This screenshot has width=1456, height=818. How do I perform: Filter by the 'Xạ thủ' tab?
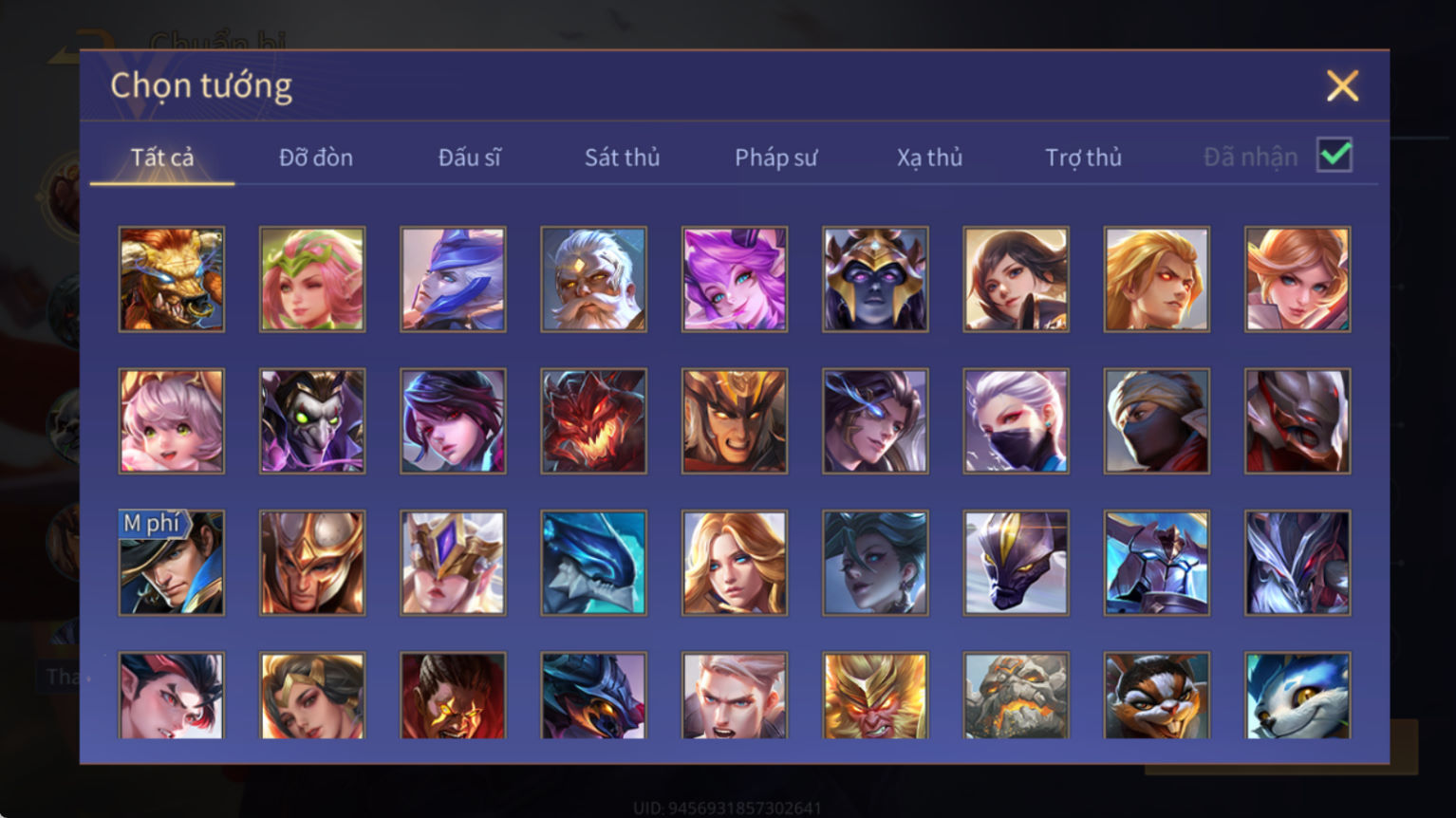pos(929,158)
